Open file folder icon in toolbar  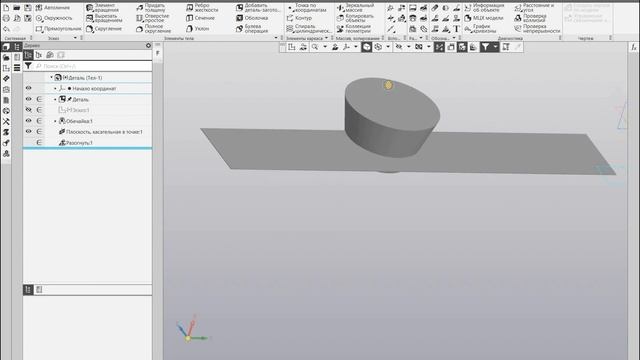coord(17,8)
